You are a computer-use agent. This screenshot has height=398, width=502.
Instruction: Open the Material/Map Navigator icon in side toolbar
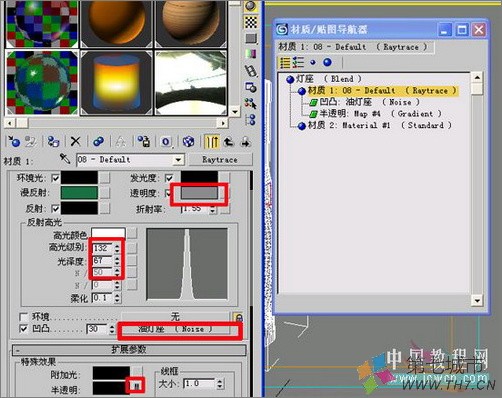pos(251,120)
